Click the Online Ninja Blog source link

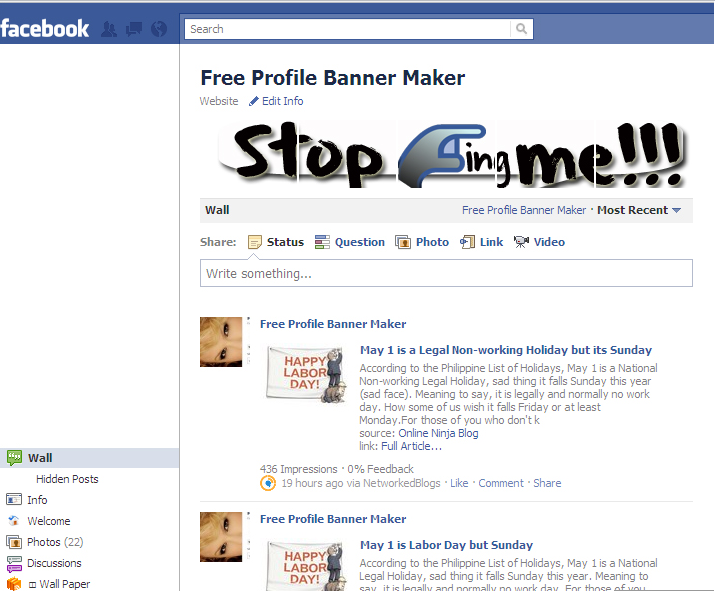pyautogui.click(x=438, y=433)
